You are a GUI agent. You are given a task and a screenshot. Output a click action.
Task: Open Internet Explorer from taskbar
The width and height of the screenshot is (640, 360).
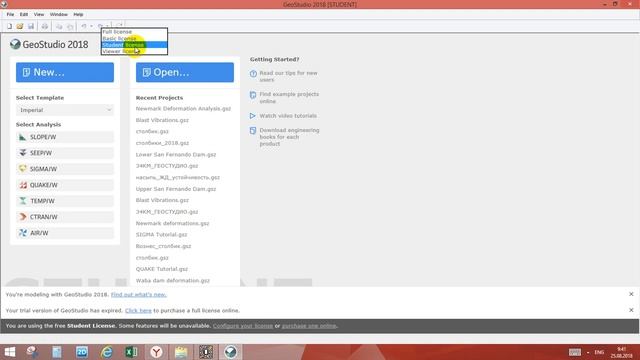(107, 352)
